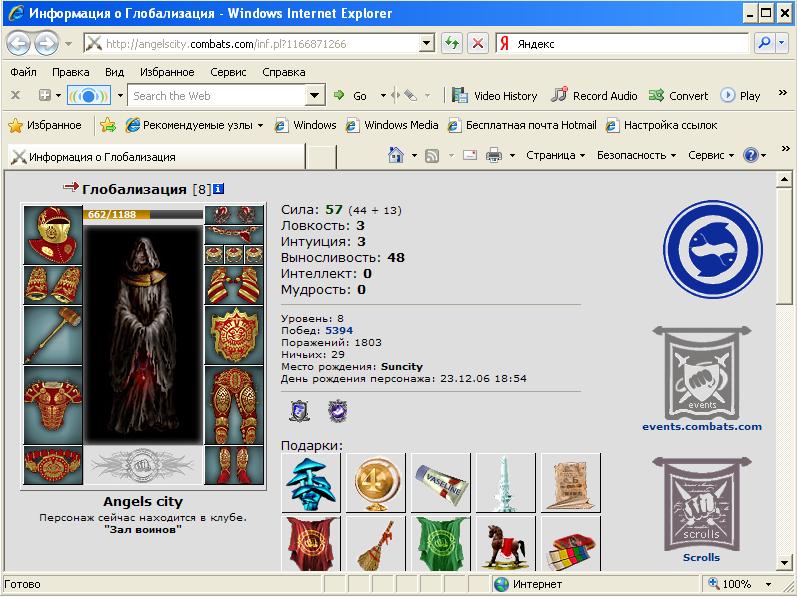Open the Сервис menu in menu bar
The image size is (797, 598).
228,72
